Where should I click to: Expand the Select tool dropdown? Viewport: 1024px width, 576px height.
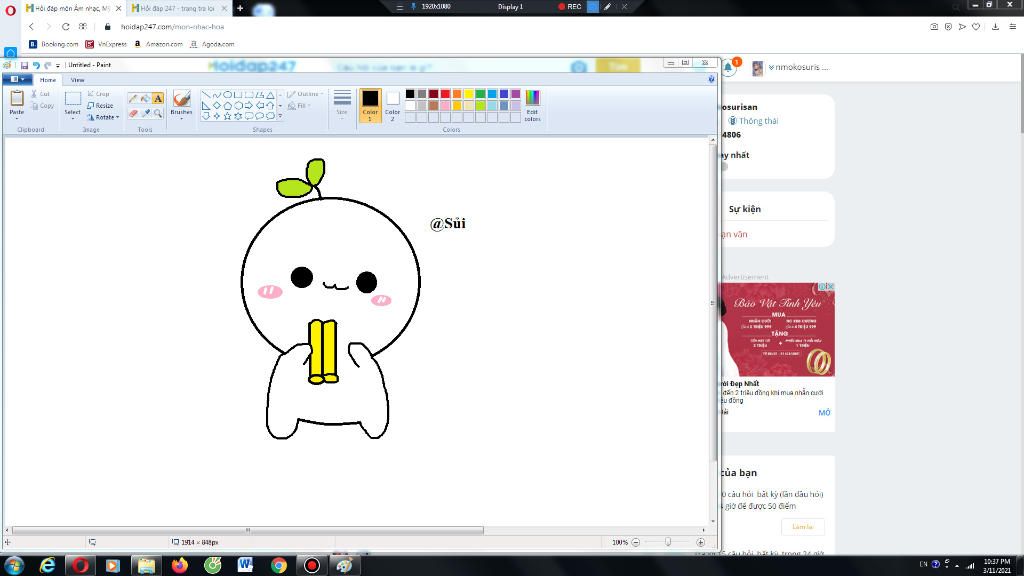pos(72,117)
